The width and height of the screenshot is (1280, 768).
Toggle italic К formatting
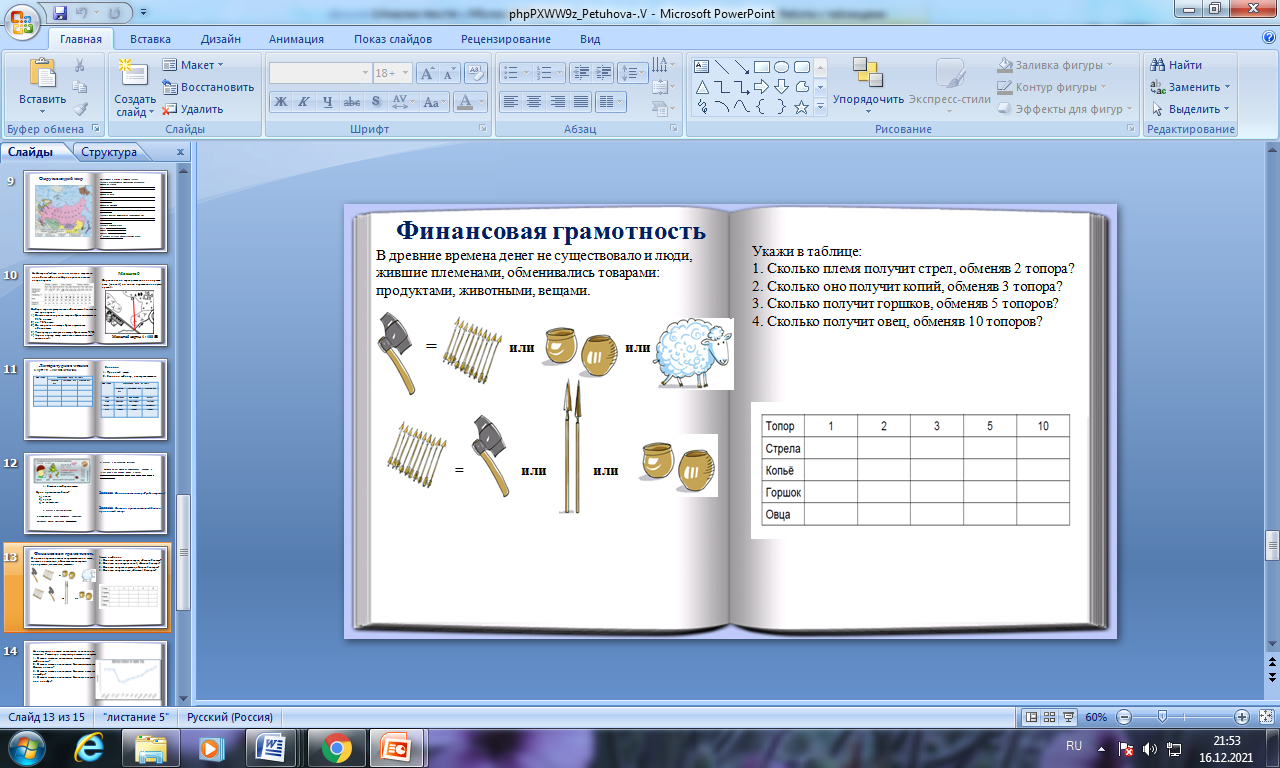pos(303,102)
